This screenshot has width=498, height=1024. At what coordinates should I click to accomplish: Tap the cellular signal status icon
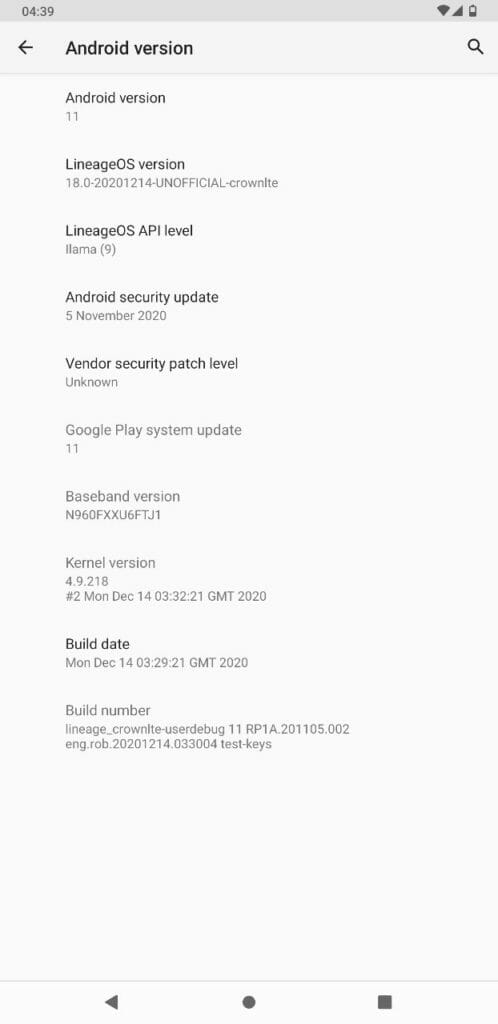coord(458,10)
